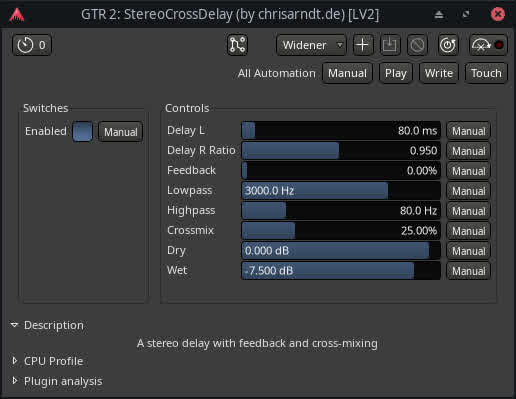Open Lowpass automation Manual dropdown

469,191
